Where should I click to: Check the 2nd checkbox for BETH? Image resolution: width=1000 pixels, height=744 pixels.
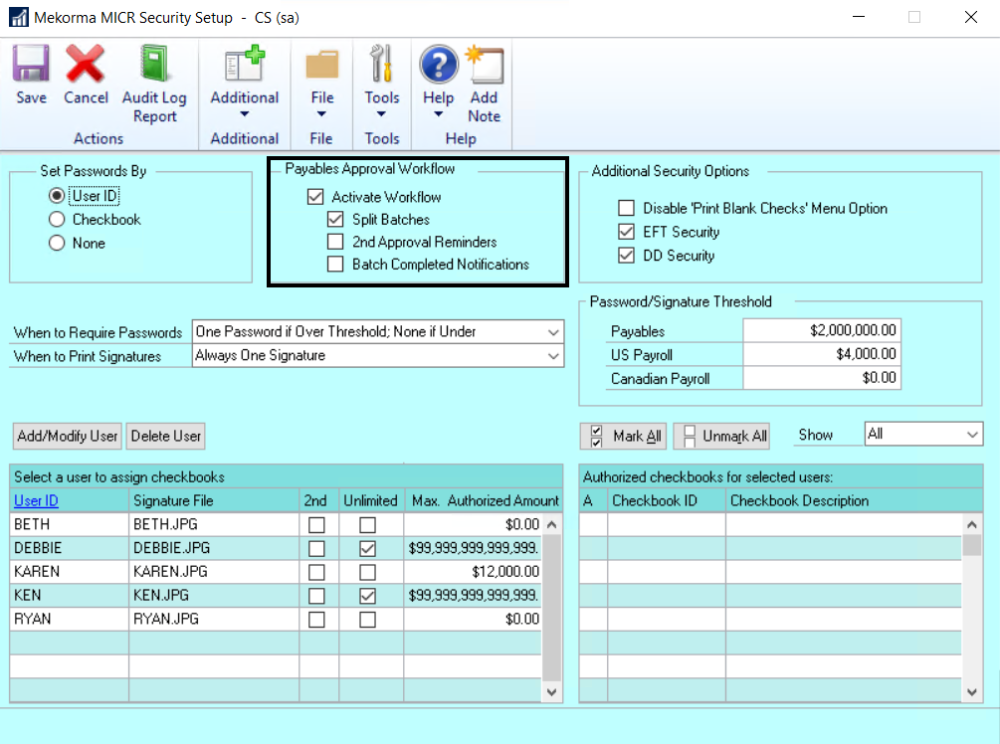[x=316, y=525]
